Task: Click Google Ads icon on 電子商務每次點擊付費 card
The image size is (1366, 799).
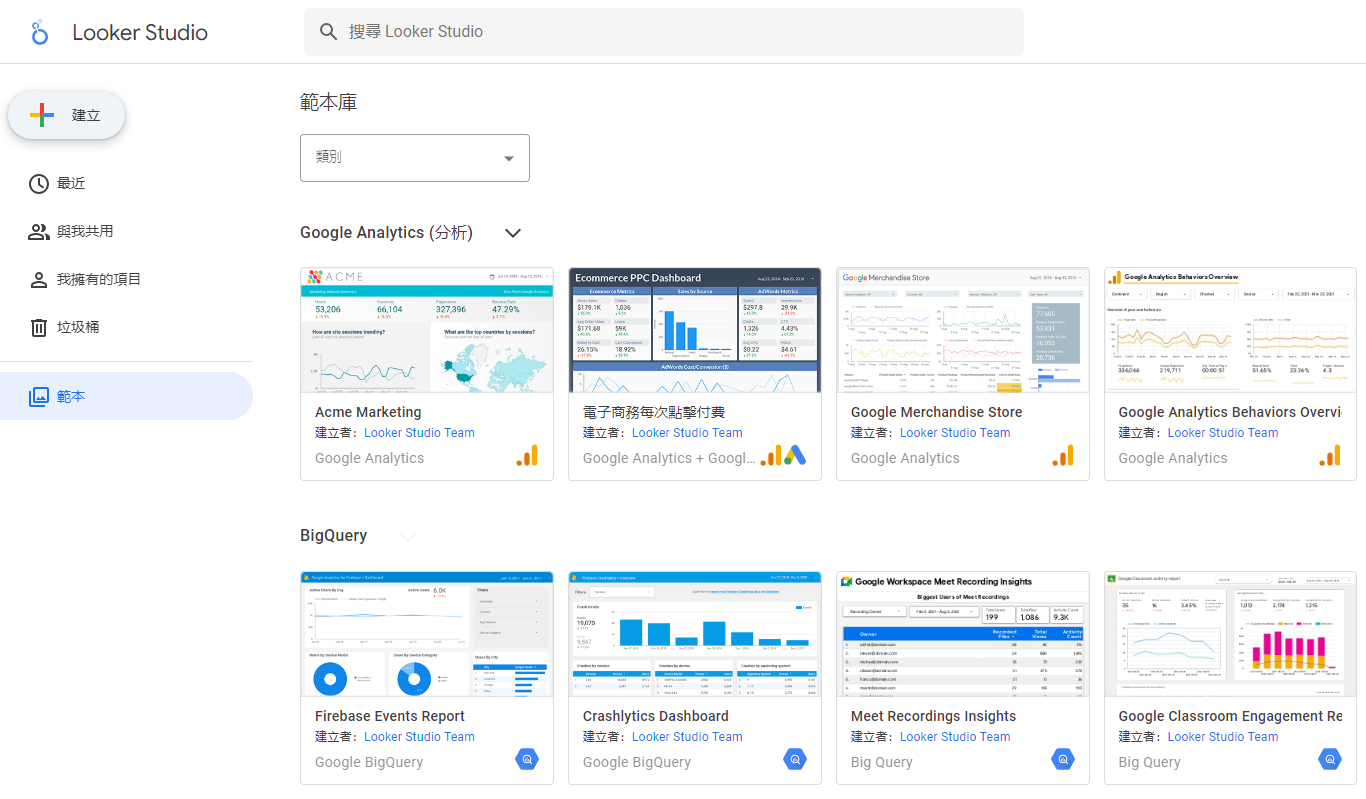Action: click(795, 456)
